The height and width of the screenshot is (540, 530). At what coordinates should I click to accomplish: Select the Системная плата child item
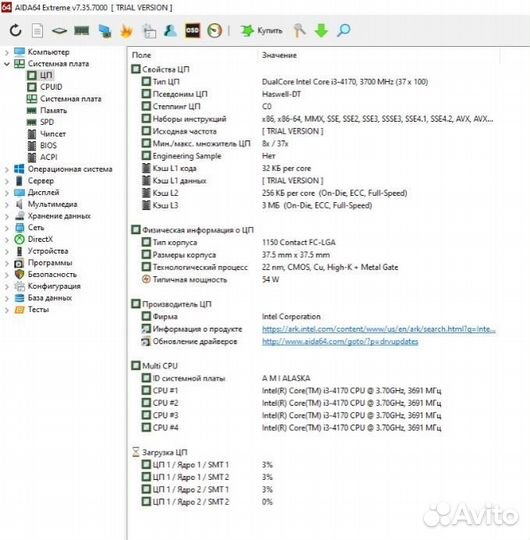[x=71, y=99]
